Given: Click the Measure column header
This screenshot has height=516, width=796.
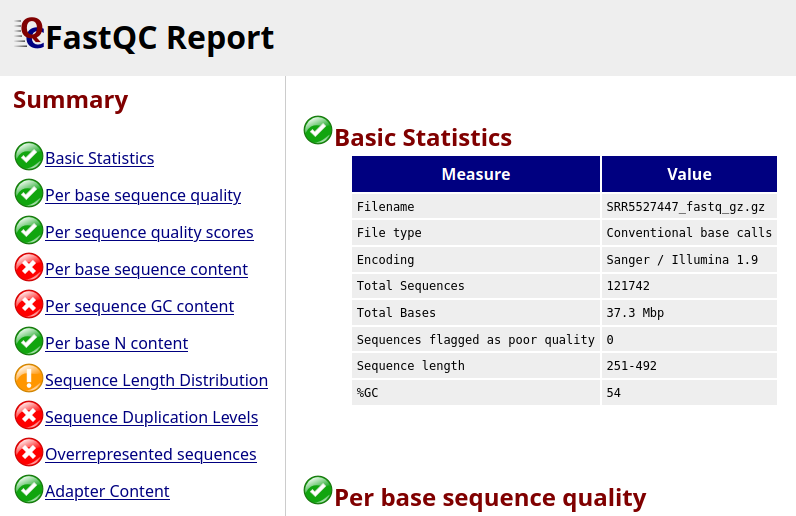Looking at the screenshot, I should [x=476, y=174].
